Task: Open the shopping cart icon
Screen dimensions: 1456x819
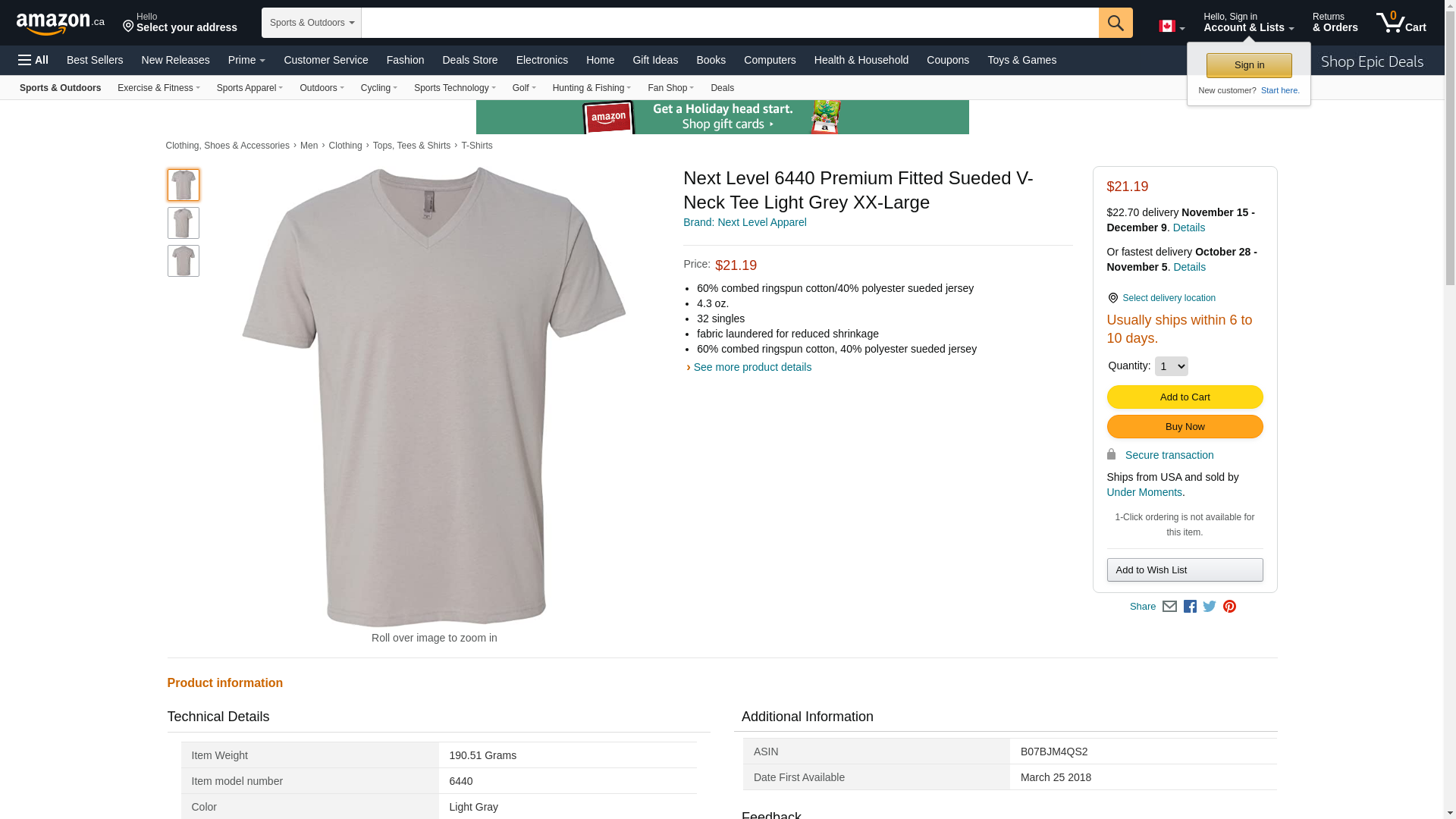Action: point(1401,23)
